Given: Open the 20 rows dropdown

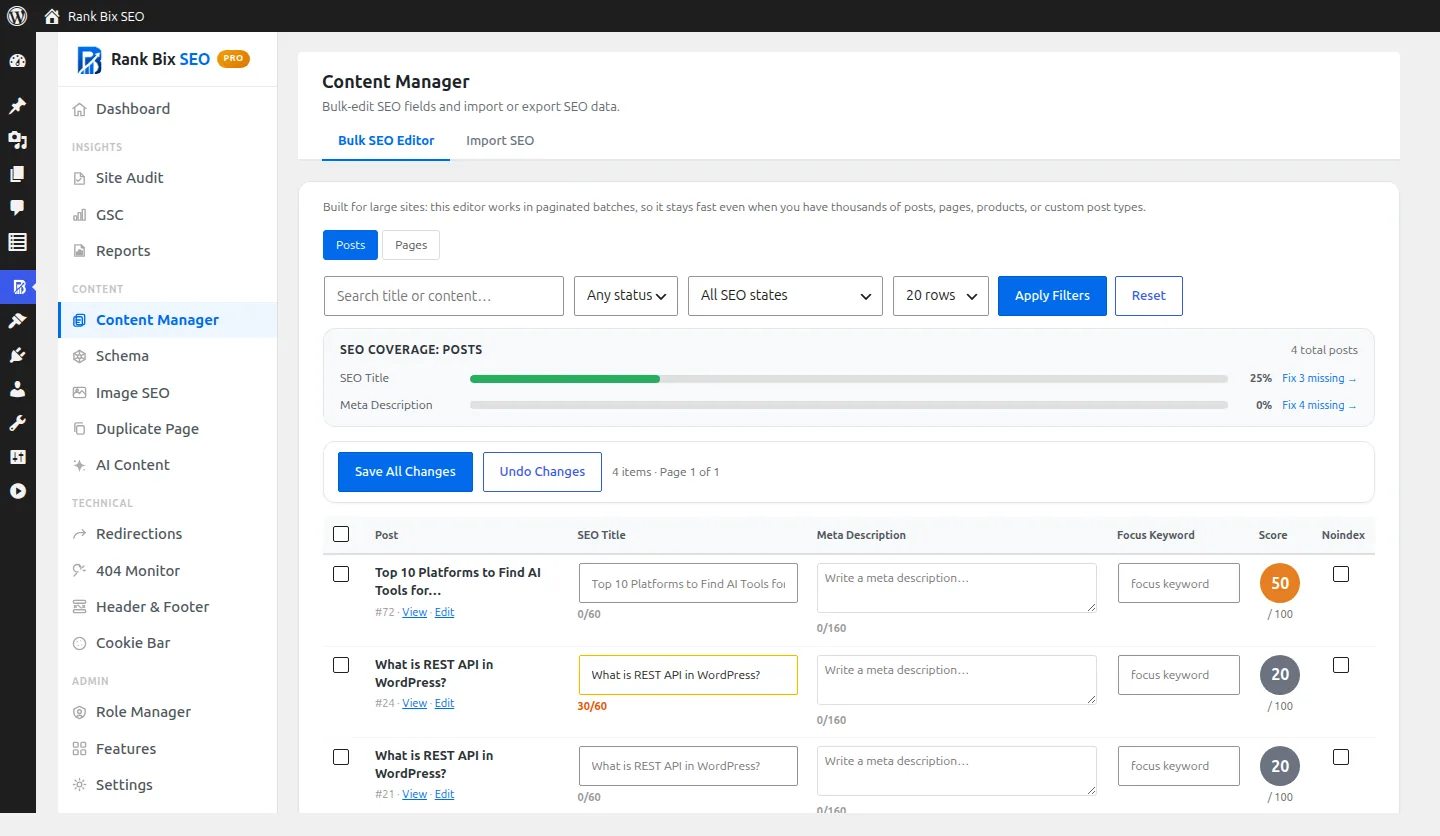Looking at the screenshot, I should click(x=941, y=296).
